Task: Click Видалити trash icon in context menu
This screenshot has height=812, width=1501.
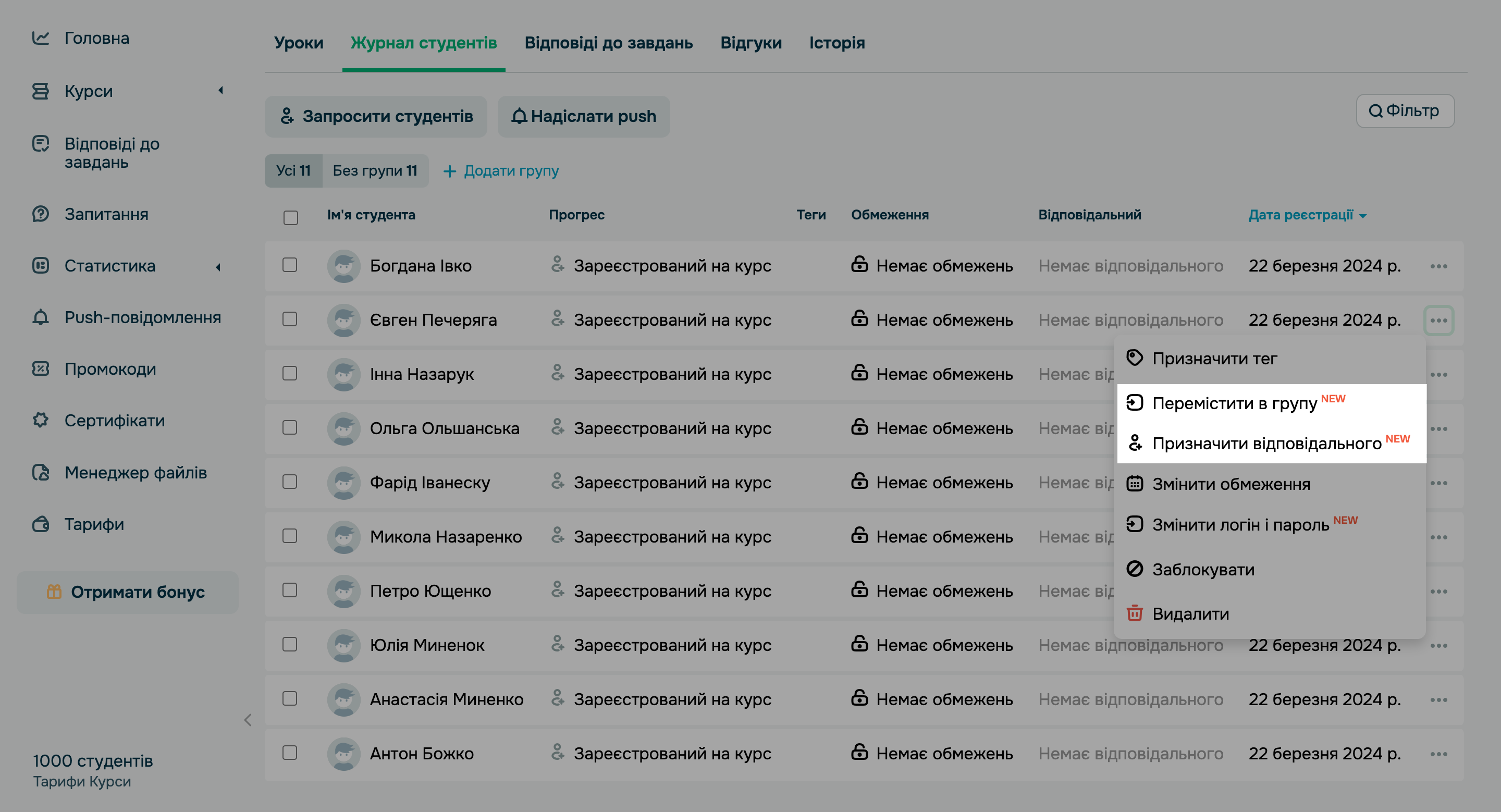Action: tap(1134, 613)
